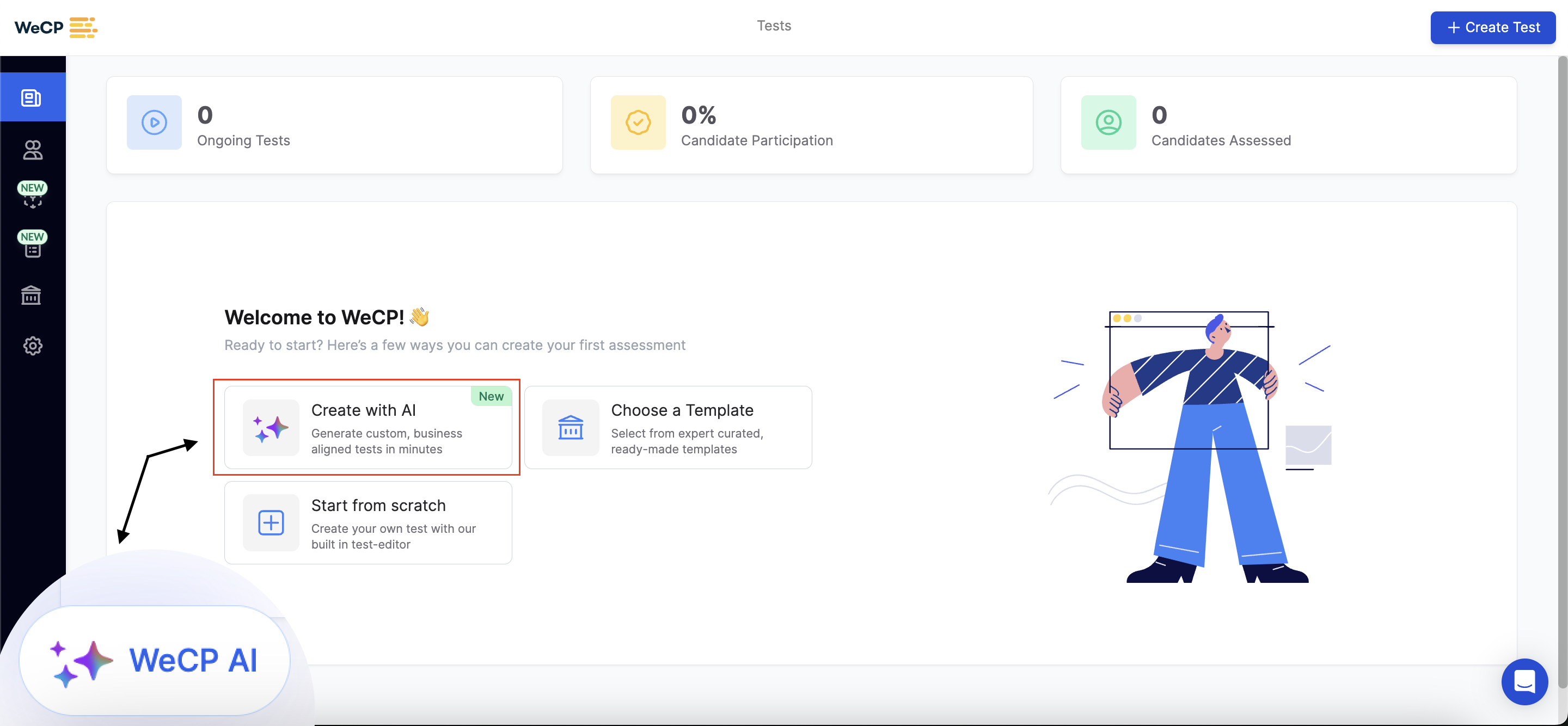Open the chat support bubble

tap(1524, 681)
